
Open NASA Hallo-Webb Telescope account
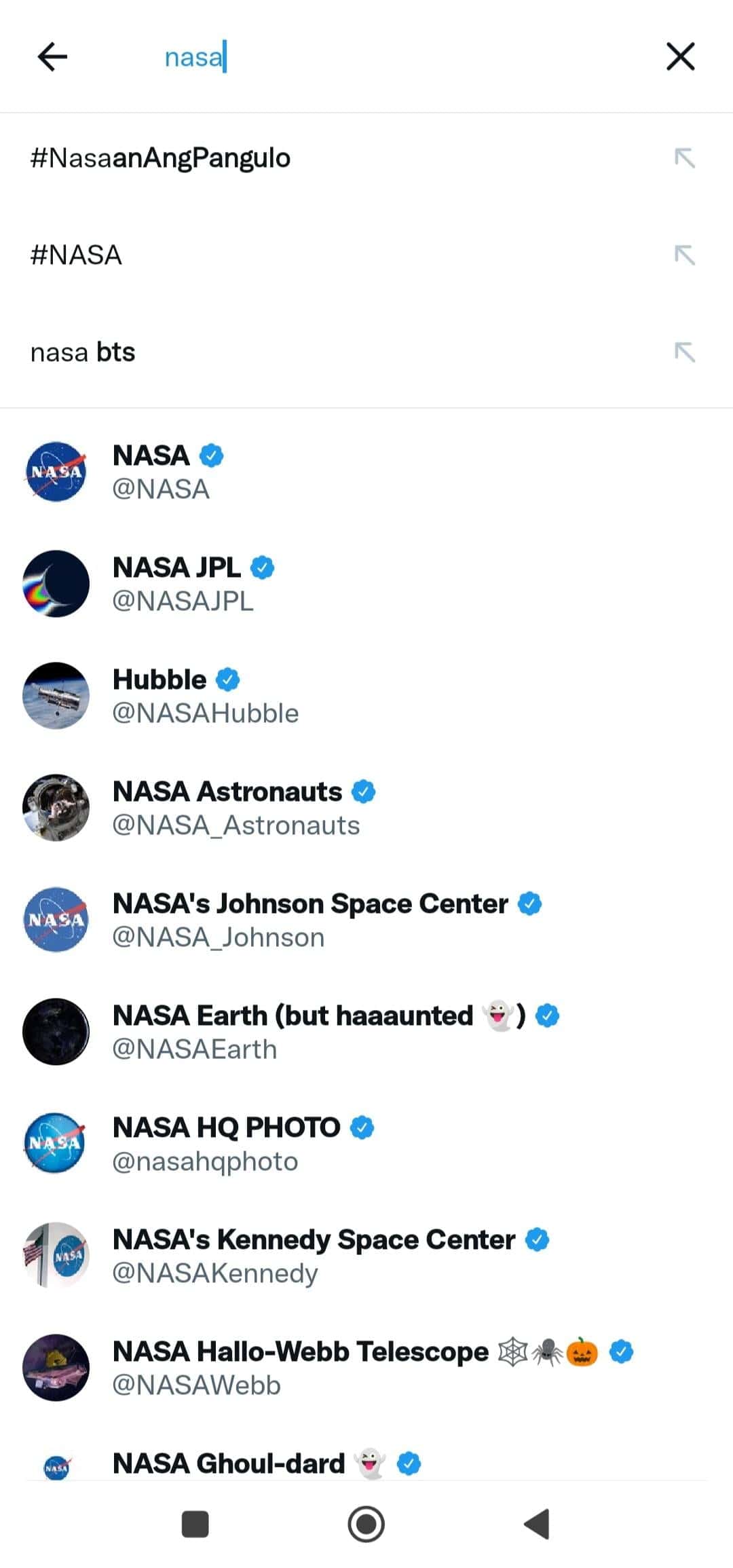tap(300, 1368)
